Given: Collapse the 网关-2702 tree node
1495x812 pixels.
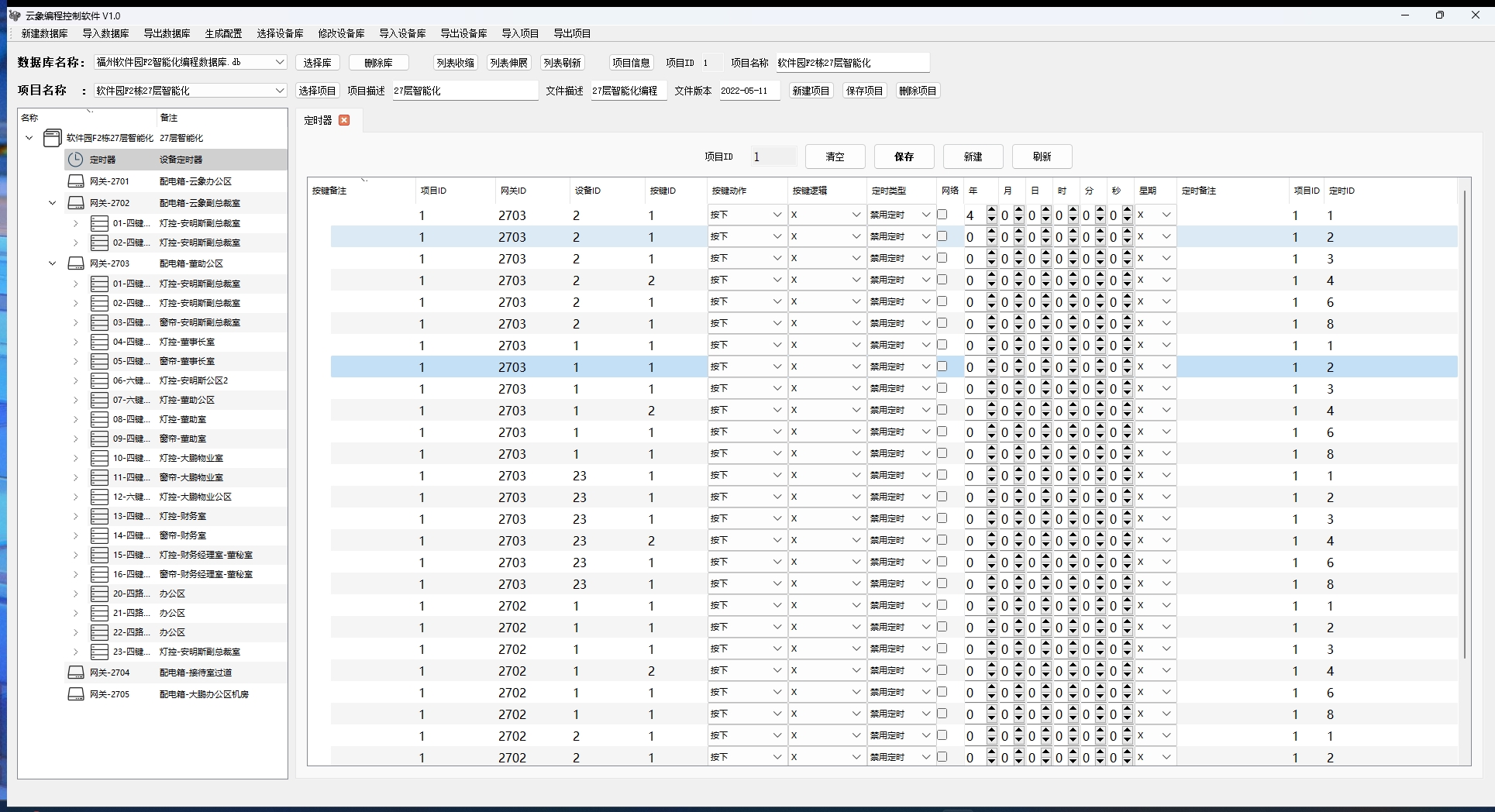Looking at the screenshot, I should (53, 203).
